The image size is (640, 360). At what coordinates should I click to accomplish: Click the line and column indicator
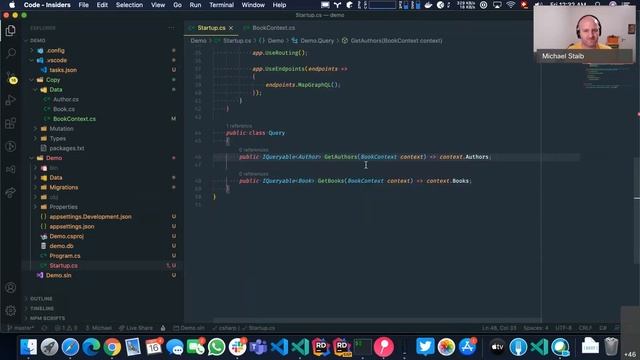click(x=499, y=328)
